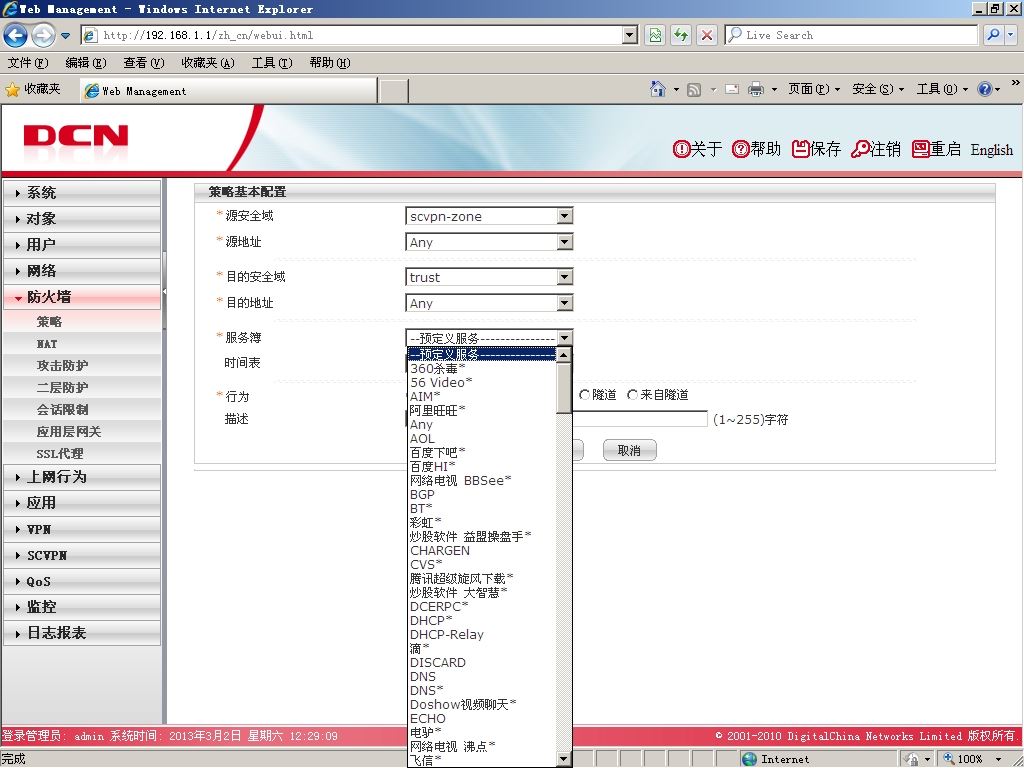Expand the 上网行为 sidebar section
This screenshot has width=1024, height=768.
[x=82, y=477]
